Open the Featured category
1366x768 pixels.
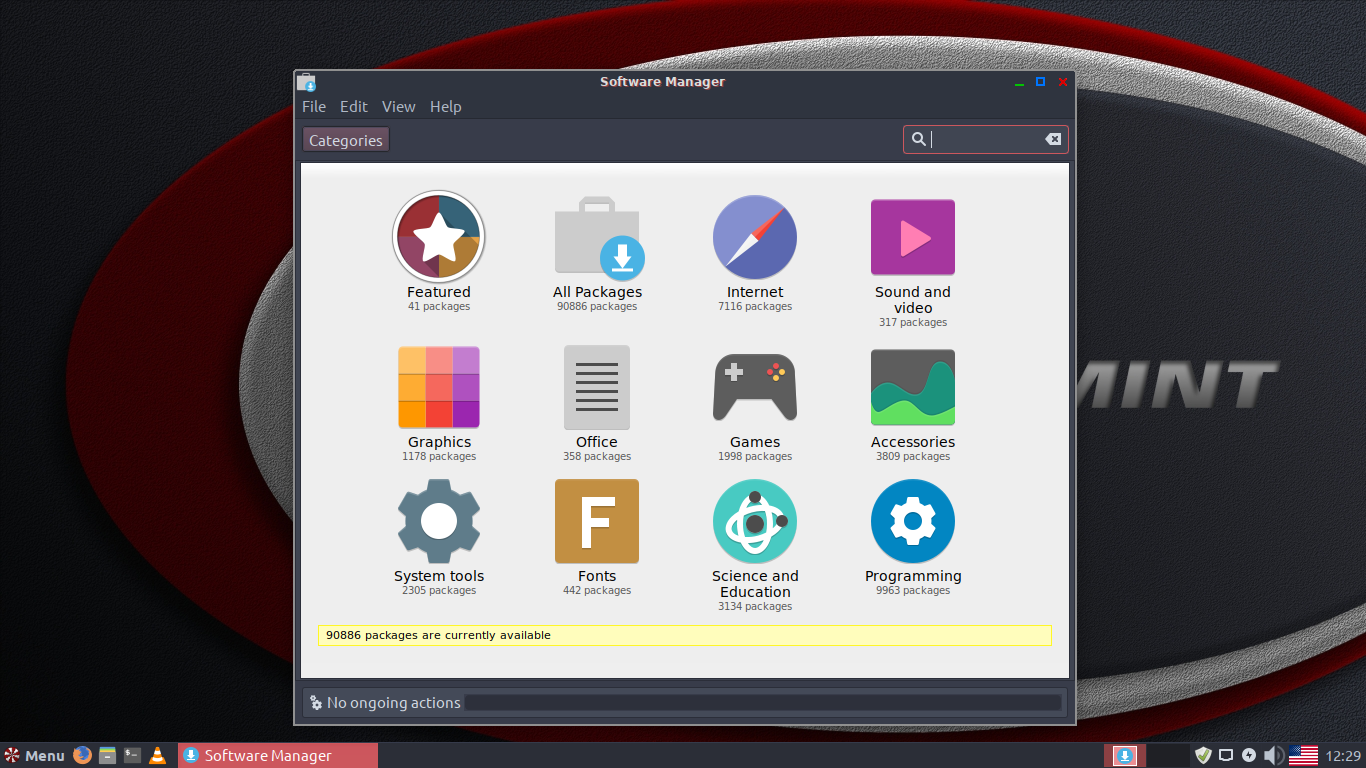click(439, 252)
